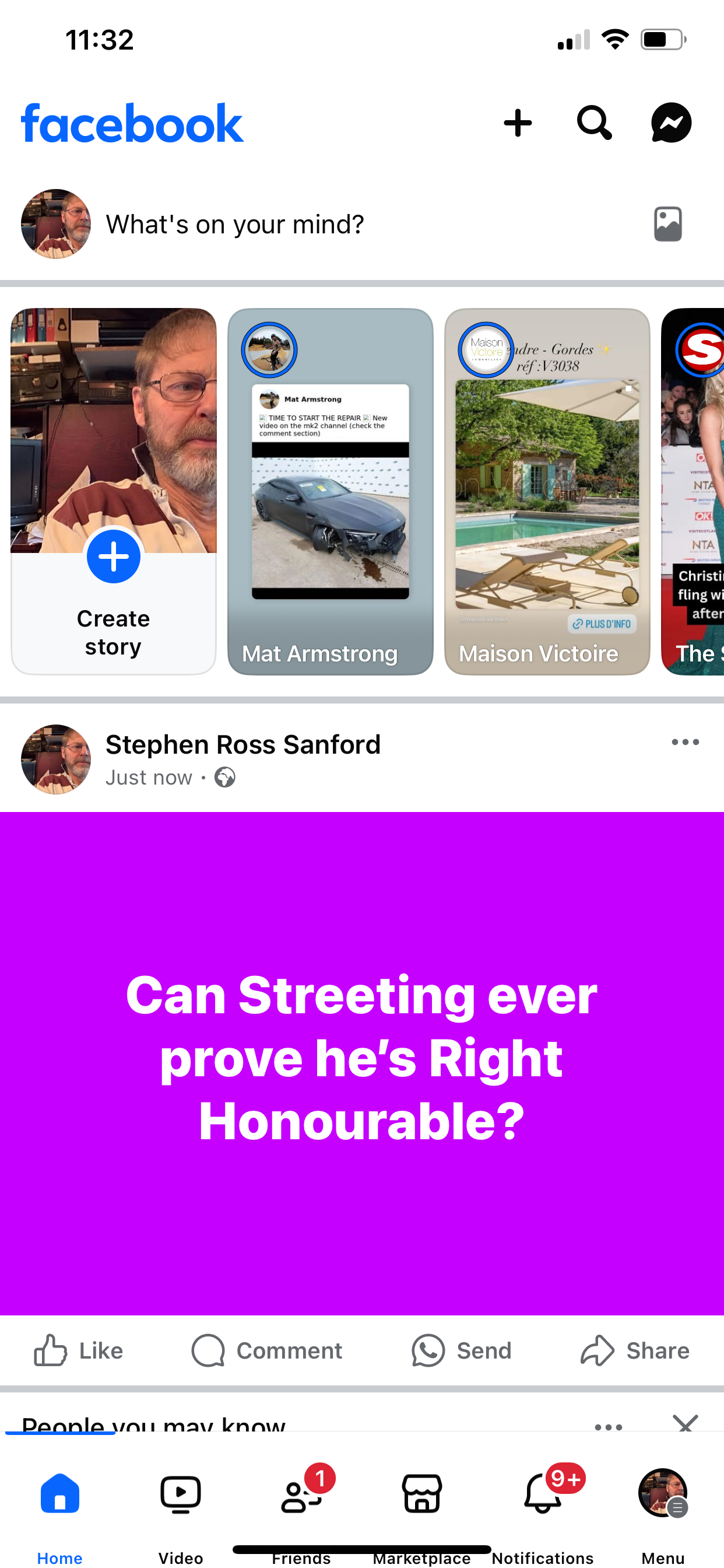Image resolution: width=724 pixels, height=1568 pixels.
Task: Open People you may know options
Action: [x=609, y=1426]
